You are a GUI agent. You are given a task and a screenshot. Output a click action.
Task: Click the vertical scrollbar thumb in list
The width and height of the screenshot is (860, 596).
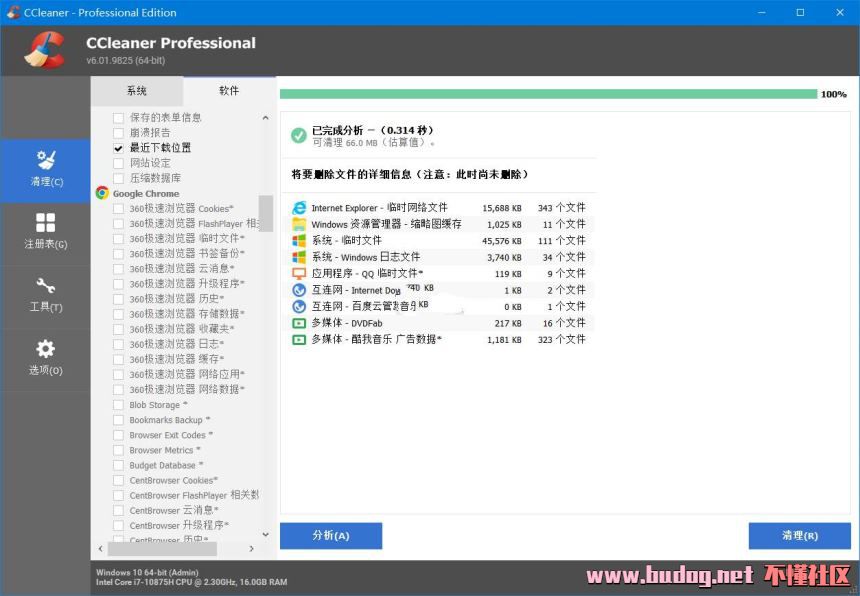coord(265,213)
